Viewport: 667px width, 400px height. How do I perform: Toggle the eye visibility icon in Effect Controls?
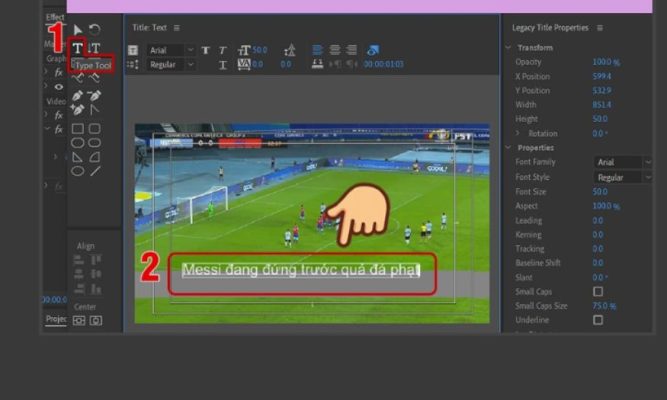[x=59, y=86]
